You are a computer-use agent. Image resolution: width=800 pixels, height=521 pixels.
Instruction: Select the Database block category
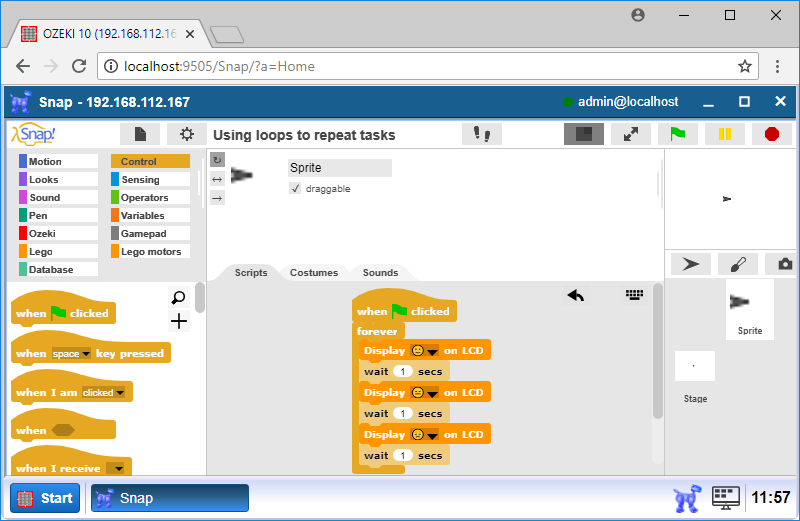58,269
